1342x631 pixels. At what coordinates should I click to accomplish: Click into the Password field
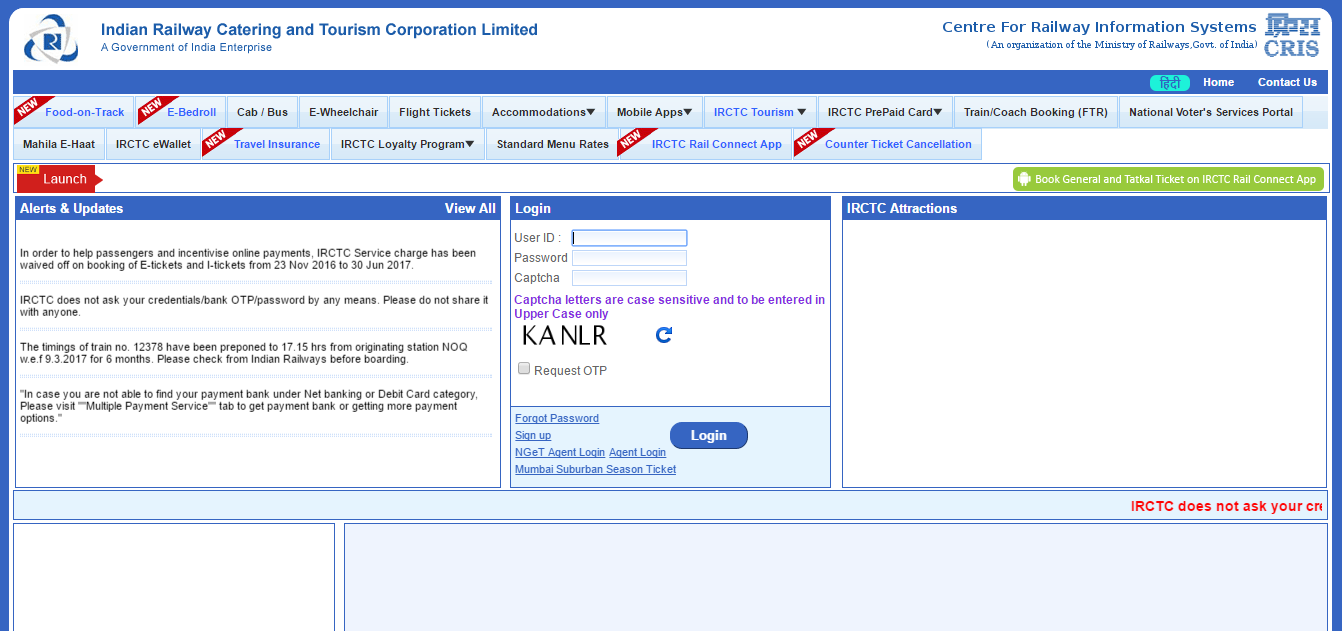(629, 258)
